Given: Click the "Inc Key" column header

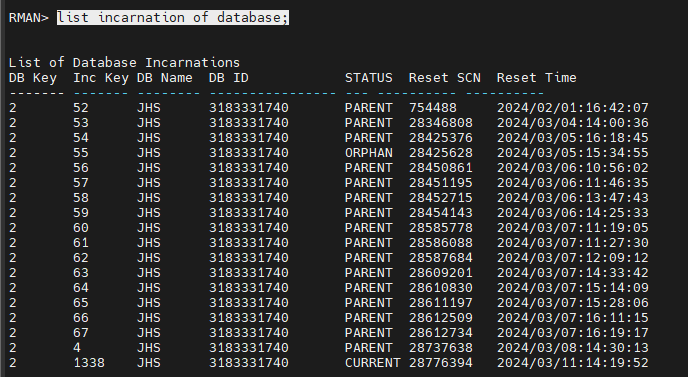Looking at the screenshot, I should pos(101,78).
